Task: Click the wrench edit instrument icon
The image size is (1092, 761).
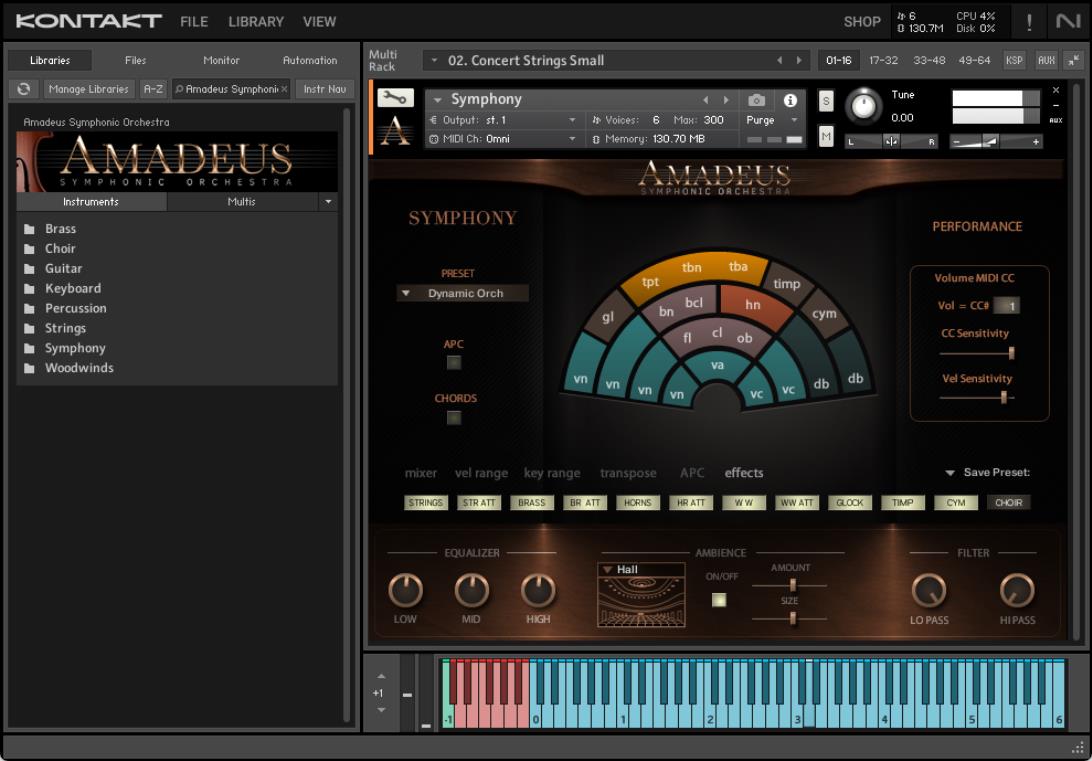Action: (395, 98)
